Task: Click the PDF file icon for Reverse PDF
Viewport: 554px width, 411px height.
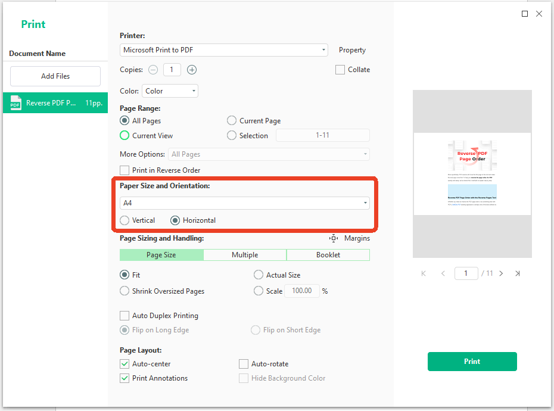Action: [15, 103]
